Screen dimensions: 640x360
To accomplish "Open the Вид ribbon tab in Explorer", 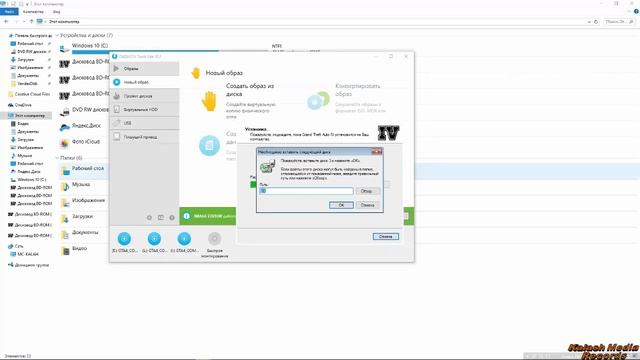I will click(56, 12).
